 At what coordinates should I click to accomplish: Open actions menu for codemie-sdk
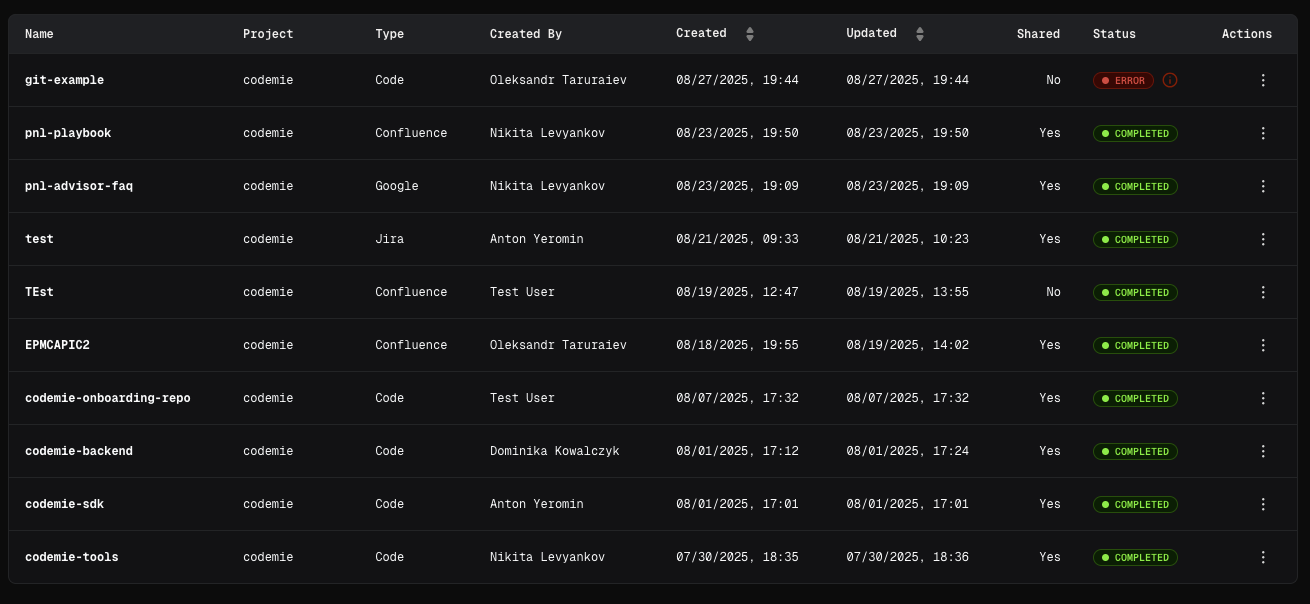click(1263, 504)
